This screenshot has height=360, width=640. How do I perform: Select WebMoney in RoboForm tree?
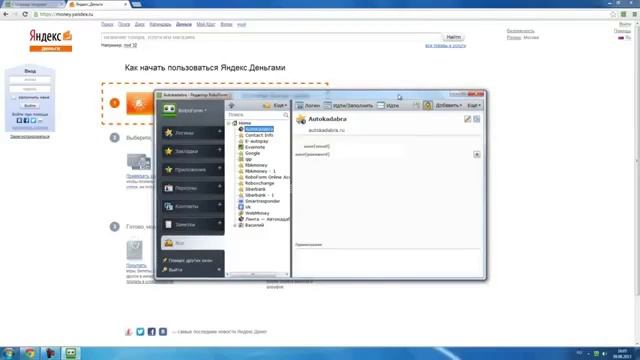pyautogui.click(x=257, y=213)
